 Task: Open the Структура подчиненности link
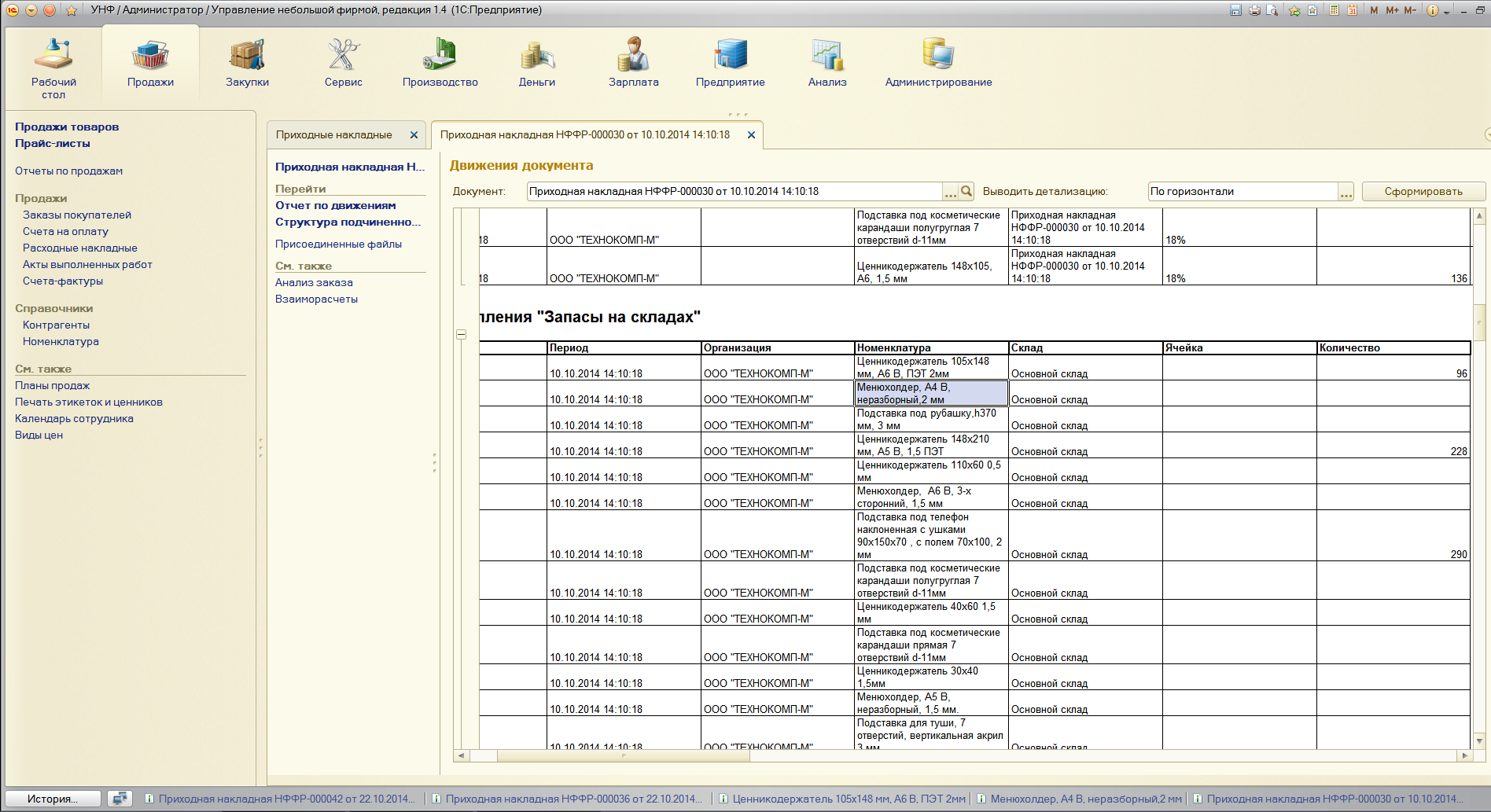(x=348, y=222)
